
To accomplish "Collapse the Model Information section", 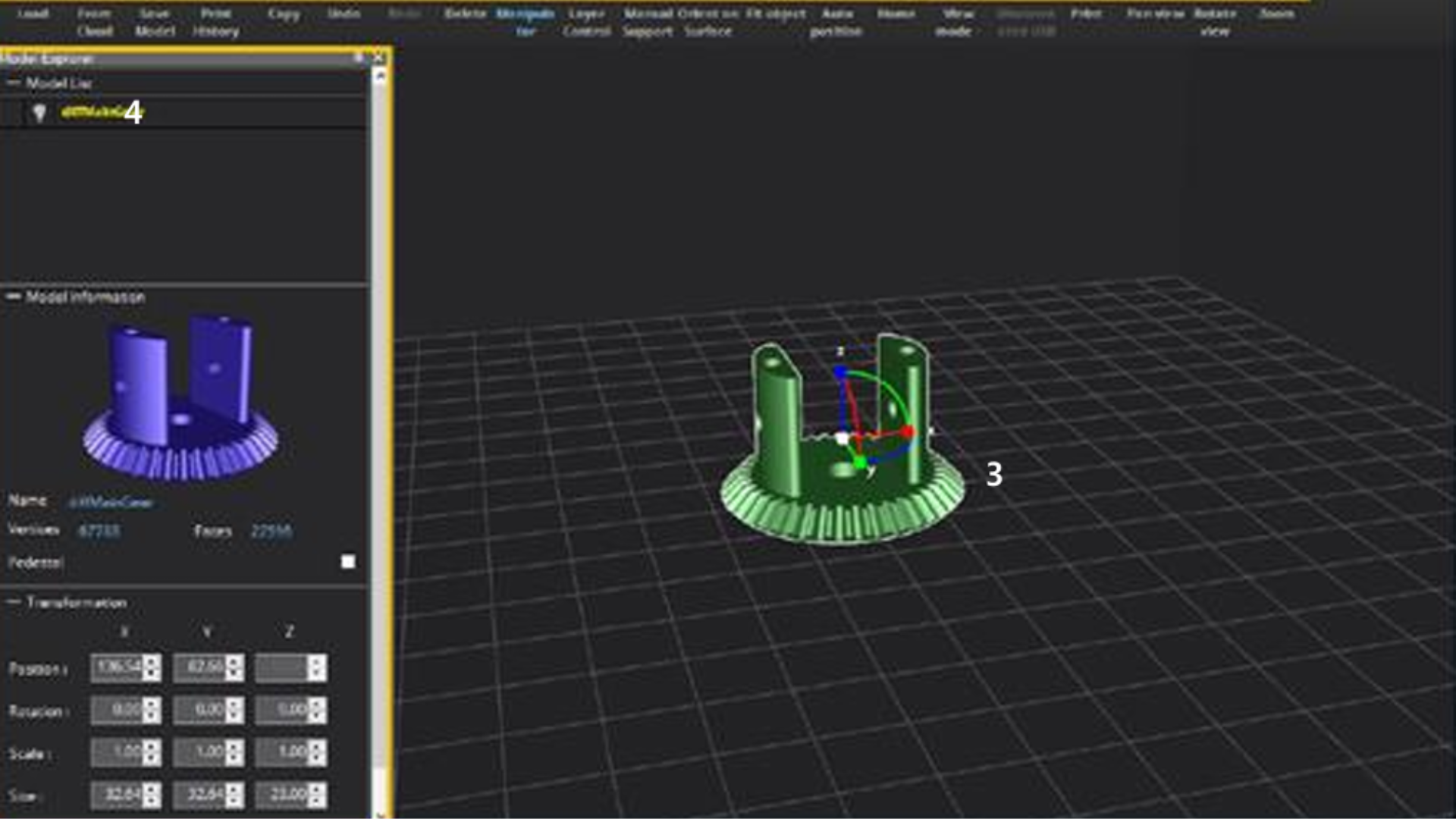I will click(x=13, y=297).
